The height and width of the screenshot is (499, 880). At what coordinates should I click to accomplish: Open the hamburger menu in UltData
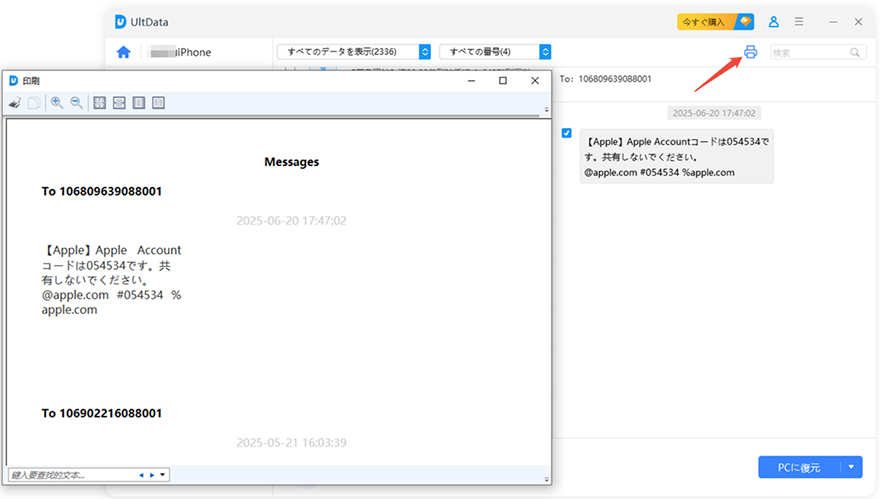click(x=799, y=22)
